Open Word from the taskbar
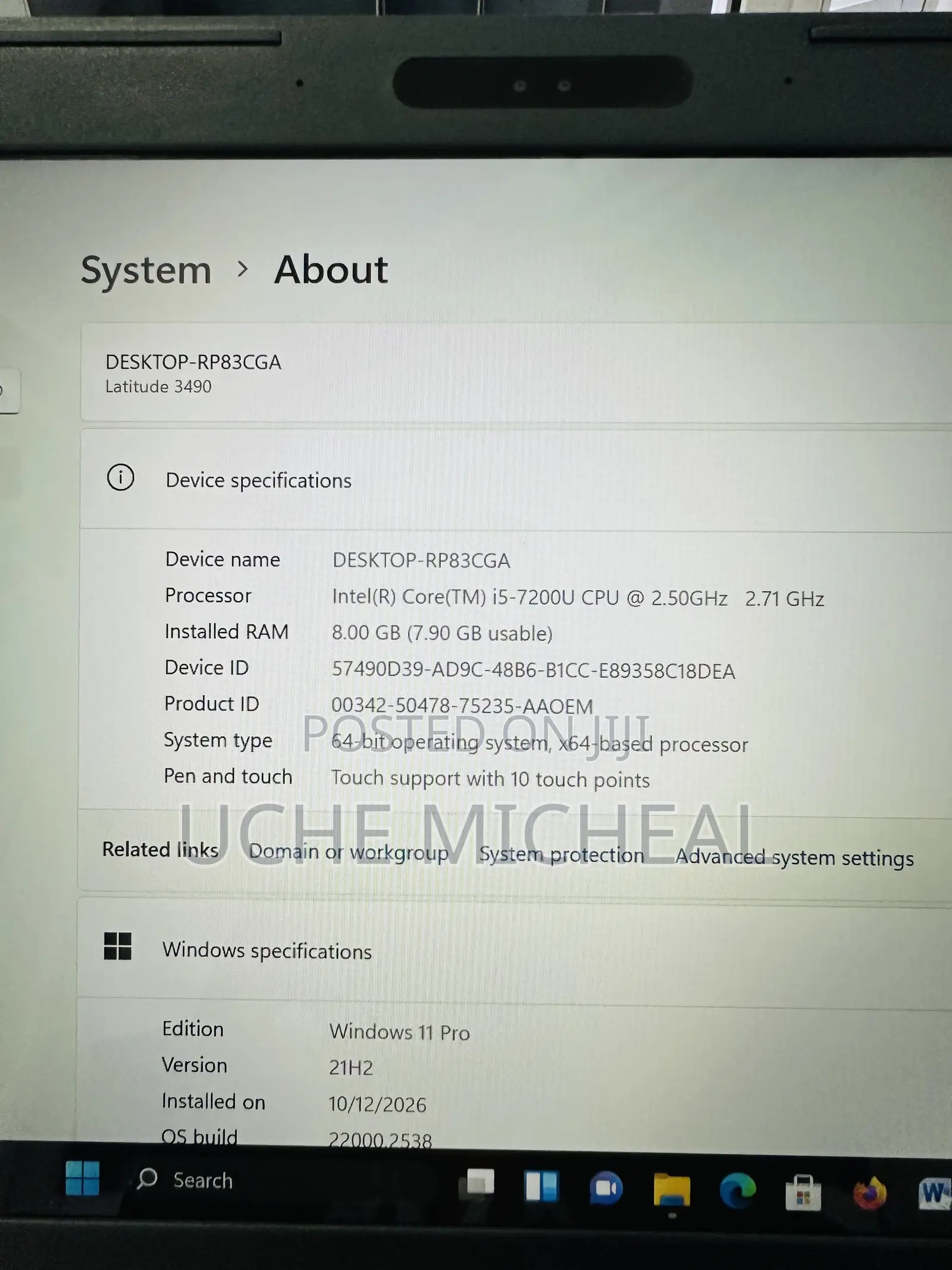Screen dimensions: 952x1270 (x=935, y=1193)
